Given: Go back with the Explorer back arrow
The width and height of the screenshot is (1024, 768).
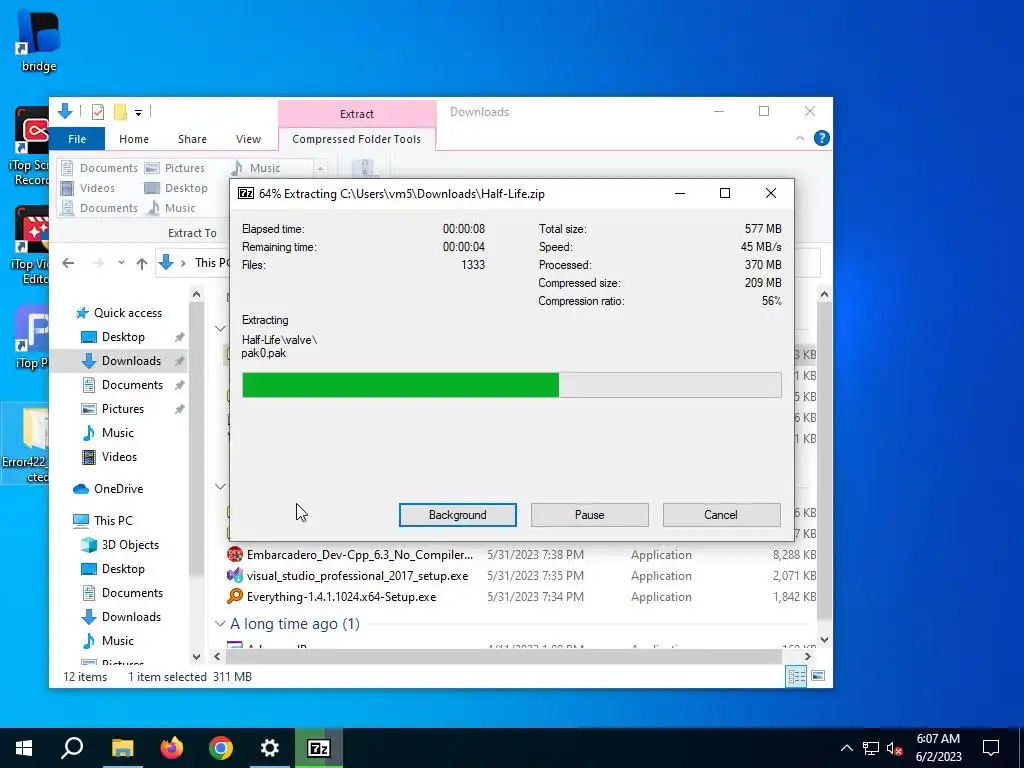Looking at the screenshot, I should click(x=68, y=263).
